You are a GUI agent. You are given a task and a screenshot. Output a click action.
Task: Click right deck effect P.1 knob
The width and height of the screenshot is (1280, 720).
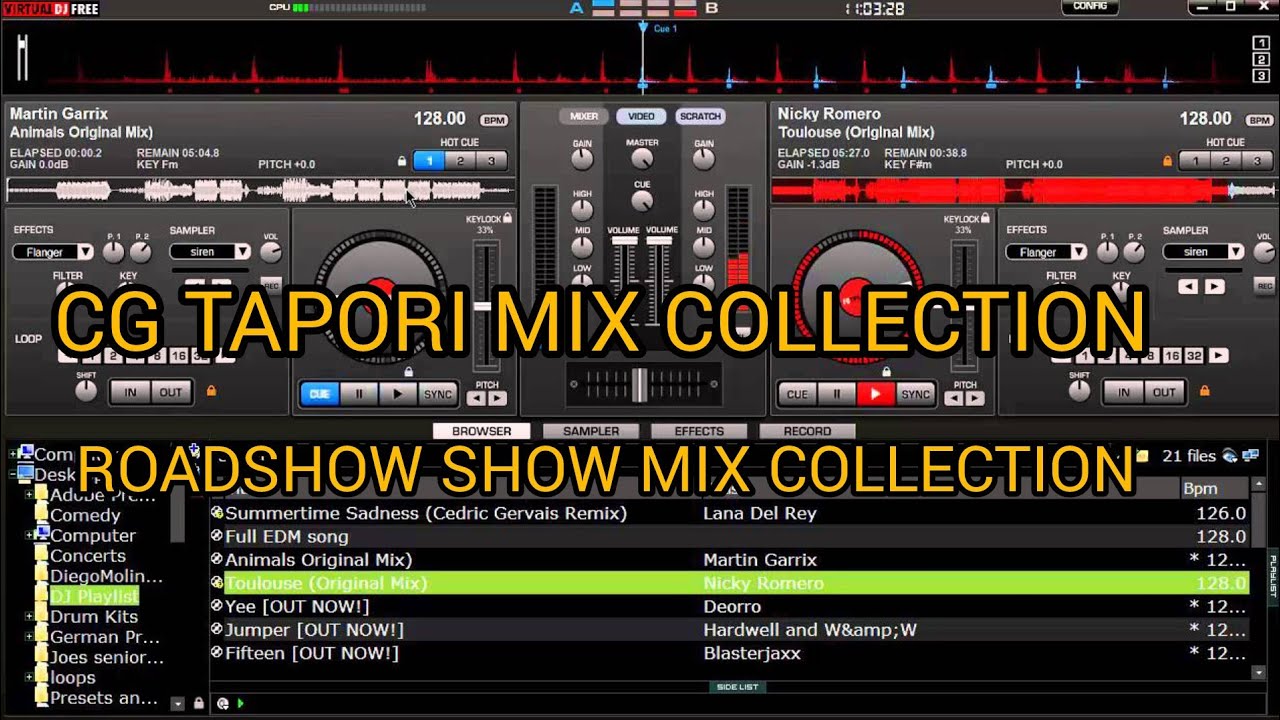(x=1108, y=252)
